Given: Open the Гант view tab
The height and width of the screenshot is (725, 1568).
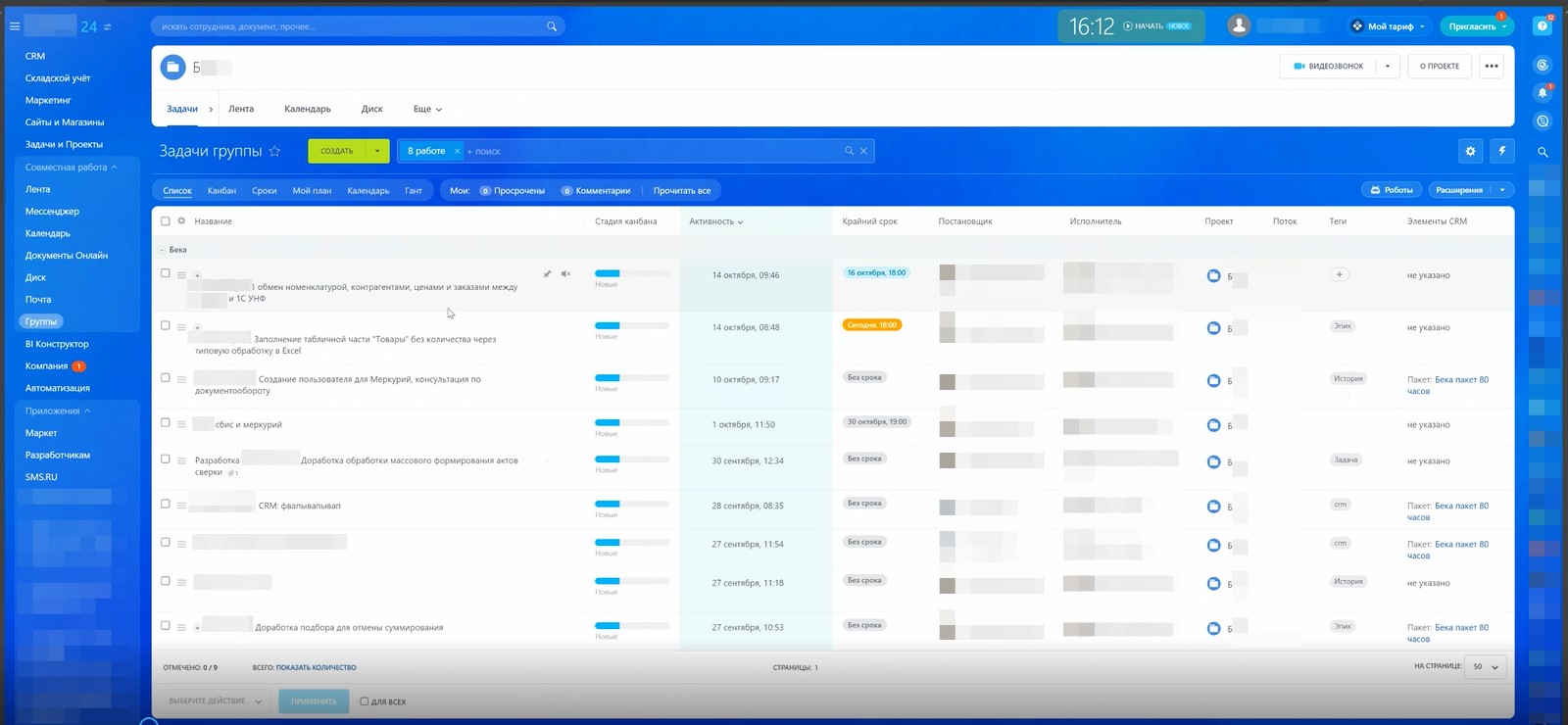Looking at the screenshot, I should tap(414, 191).
